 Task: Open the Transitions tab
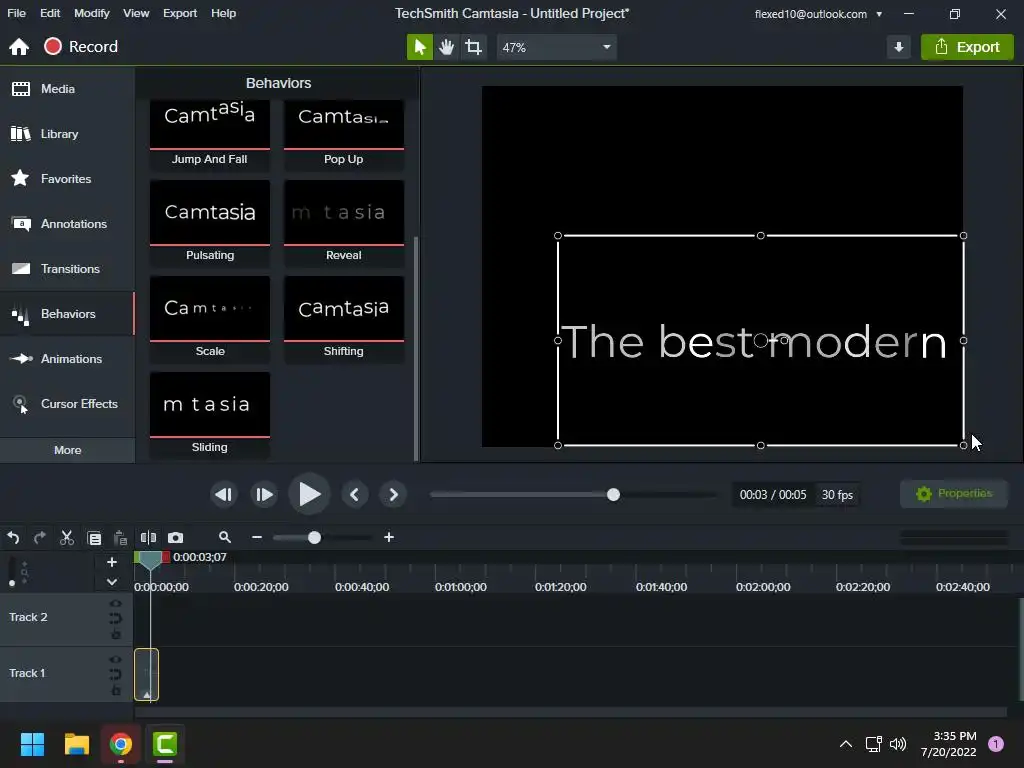pos(67,269)
